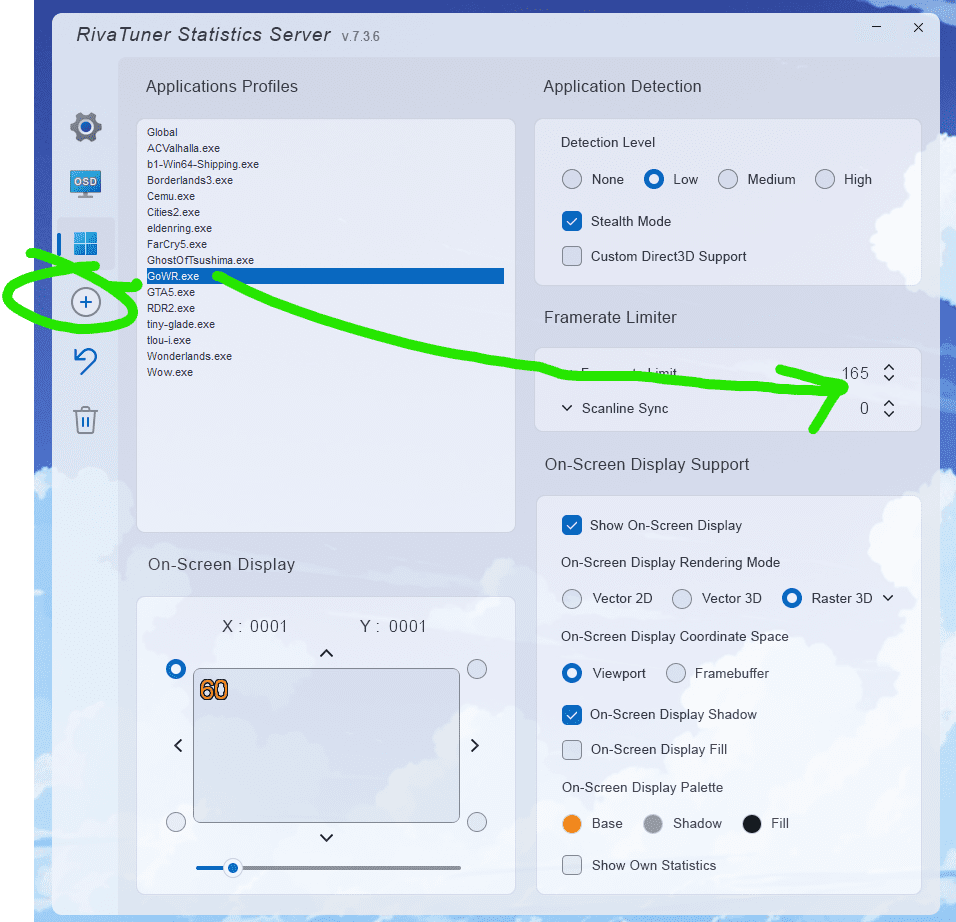
Task: Select the highlighted GoWR.exe profile
Action: (325, 276)
